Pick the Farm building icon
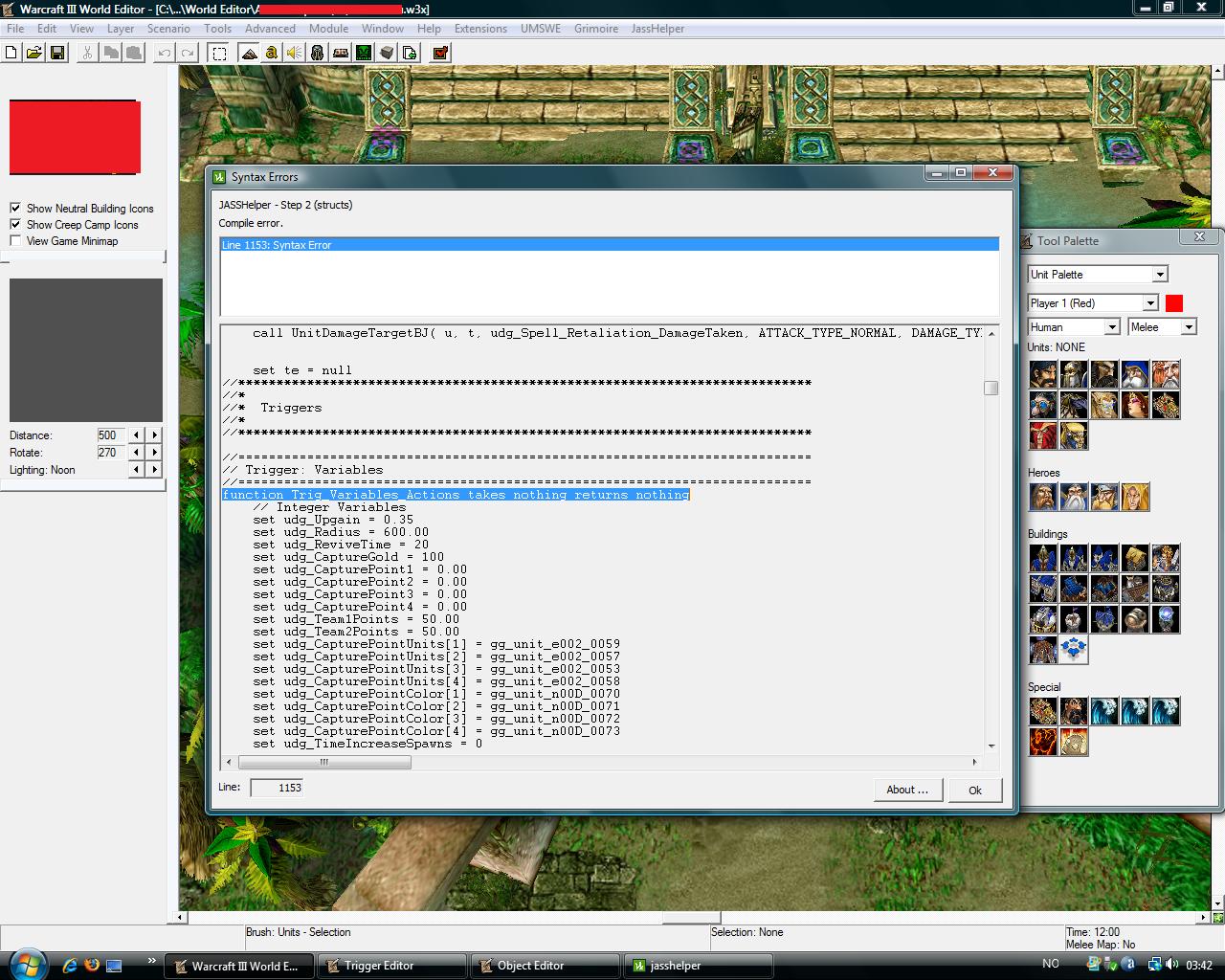The height and width of the screenshot is (980, 1225). click(x=1135, y=558)
